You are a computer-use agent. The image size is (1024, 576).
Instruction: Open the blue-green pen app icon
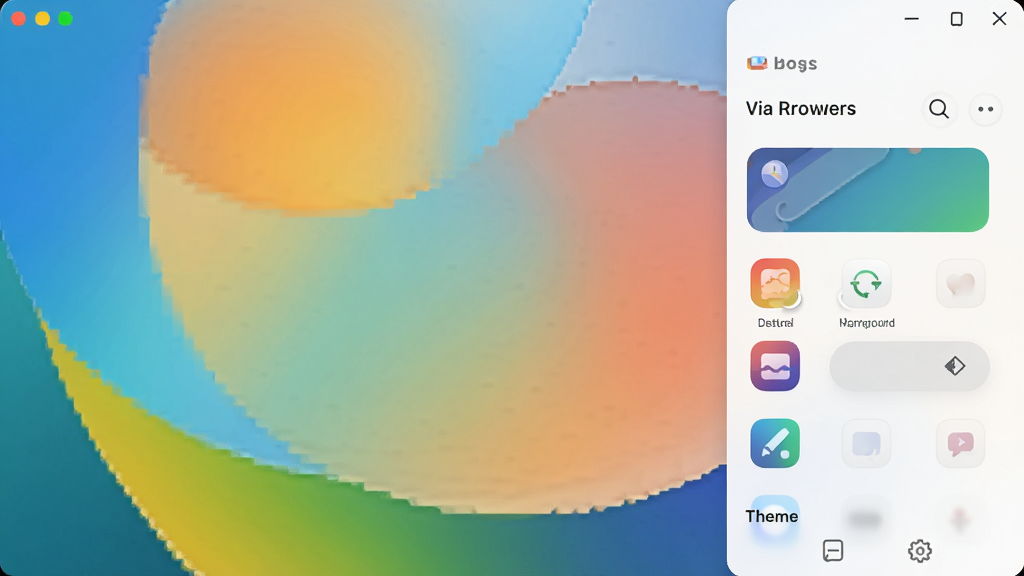click(775, 443)
